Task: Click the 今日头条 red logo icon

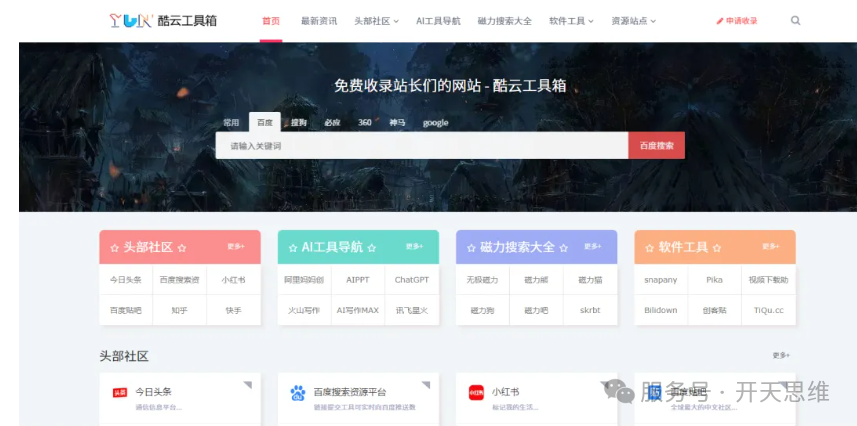Action: 120,392
